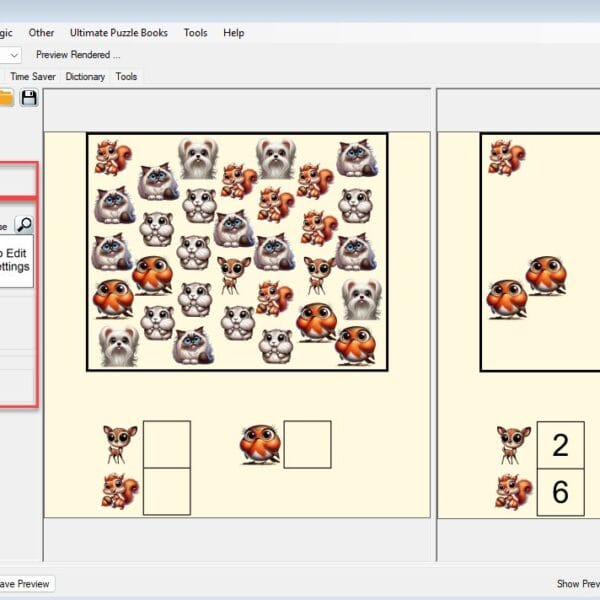Click the empty answer box beside the puzzle deer
This screenshot has width=600, height=600.
point(166,445)
